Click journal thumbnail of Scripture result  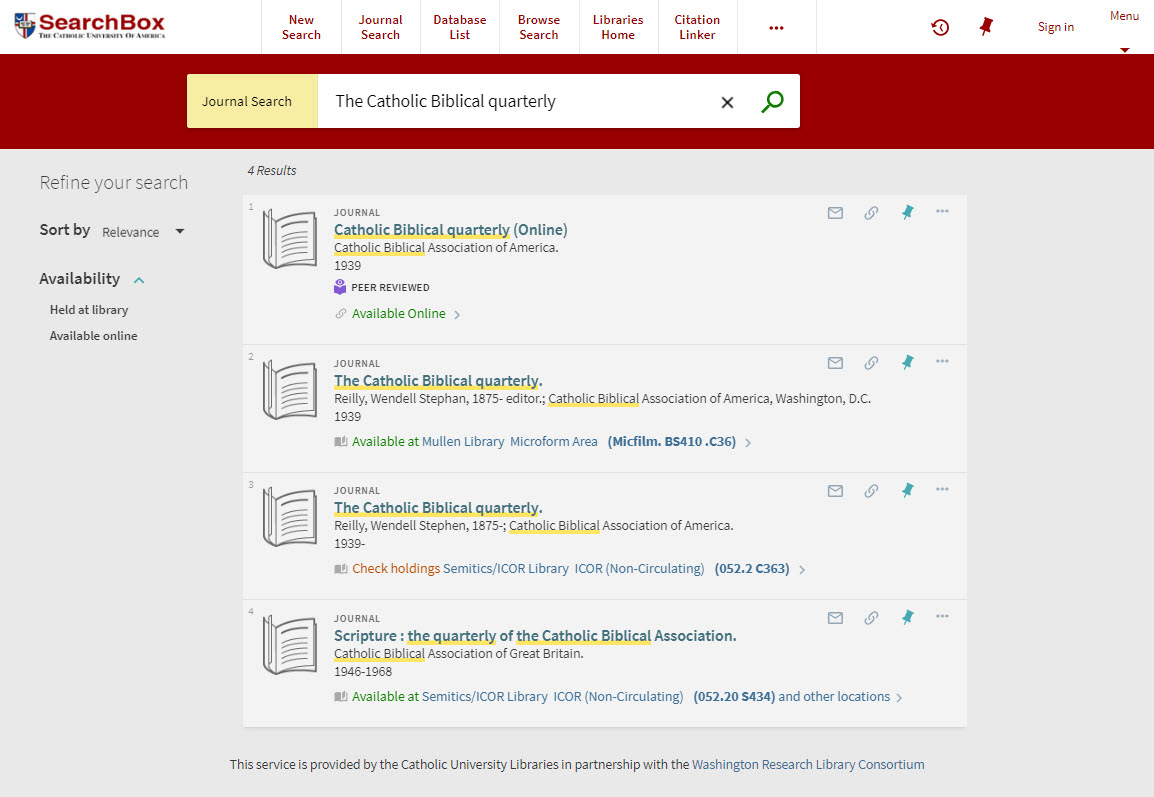pos(290,645)
